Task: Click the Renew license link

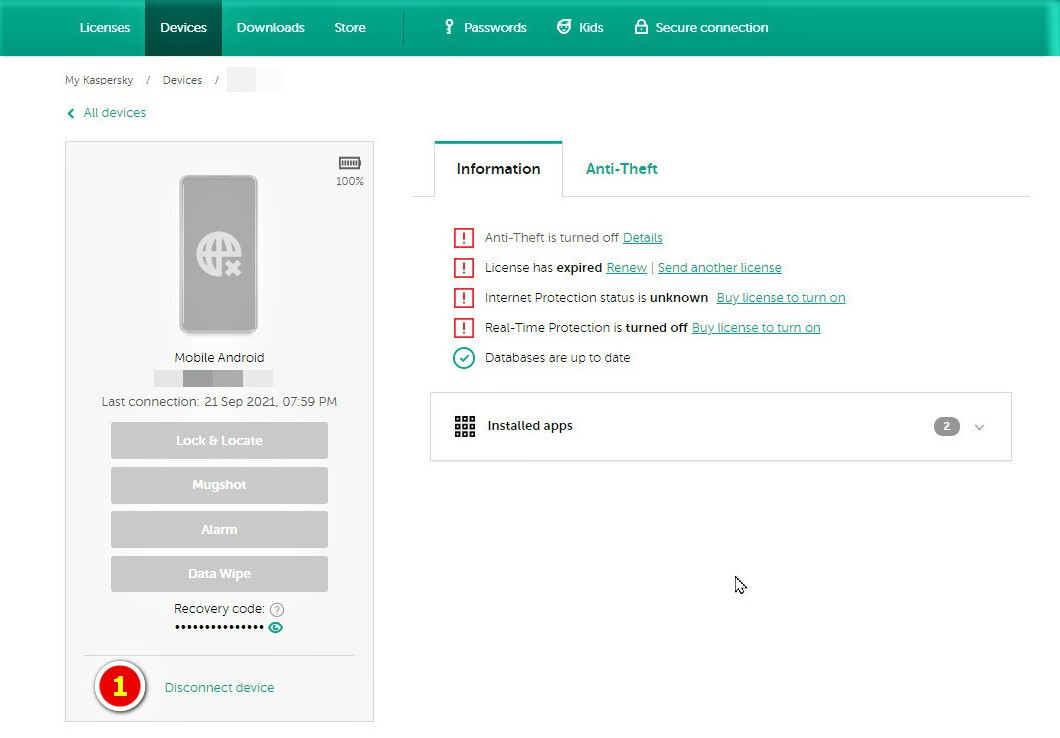Action: [626, 268]
